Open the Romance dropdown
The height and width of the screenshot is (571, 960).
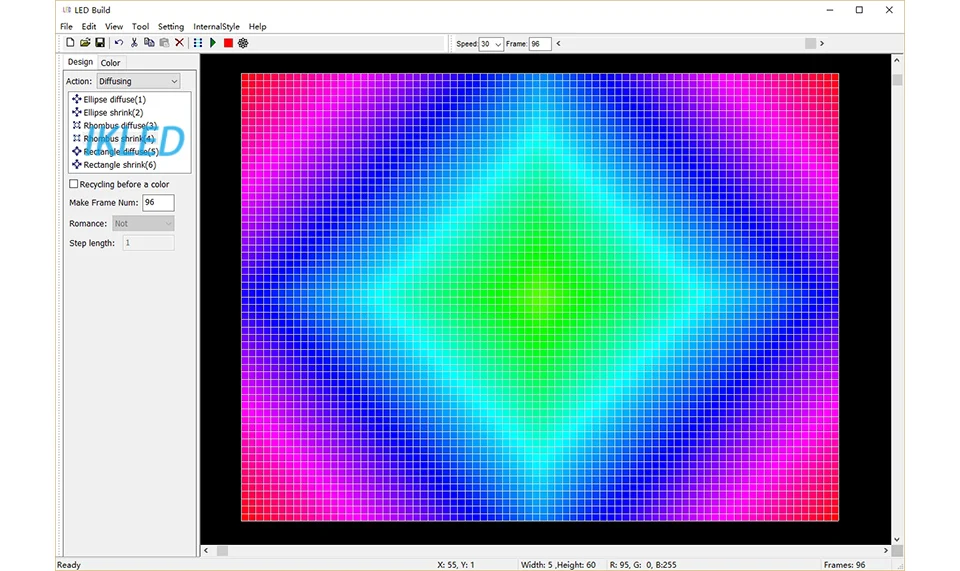pos(143,223)
